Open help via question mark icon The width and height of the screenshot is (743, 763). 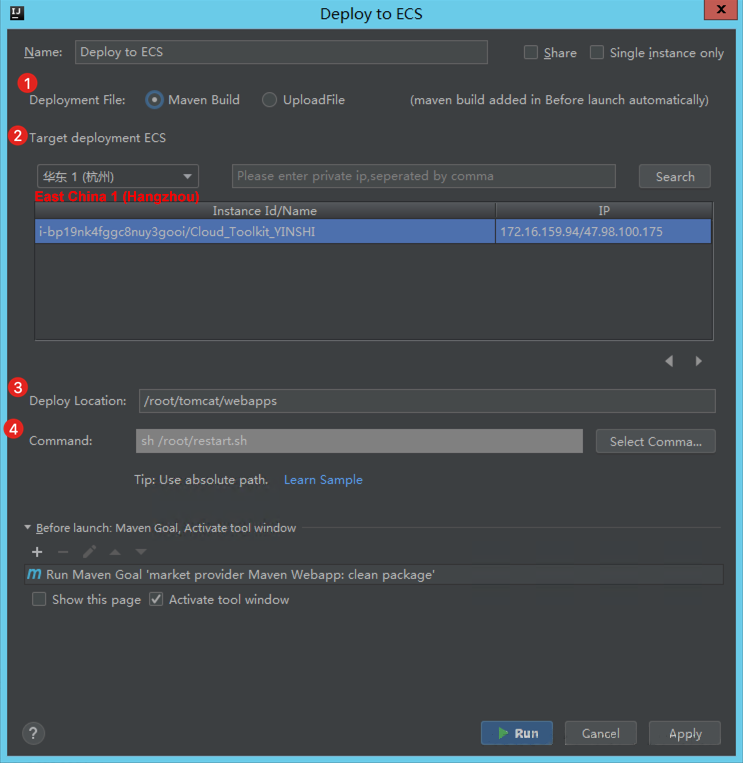click(33, 733)
